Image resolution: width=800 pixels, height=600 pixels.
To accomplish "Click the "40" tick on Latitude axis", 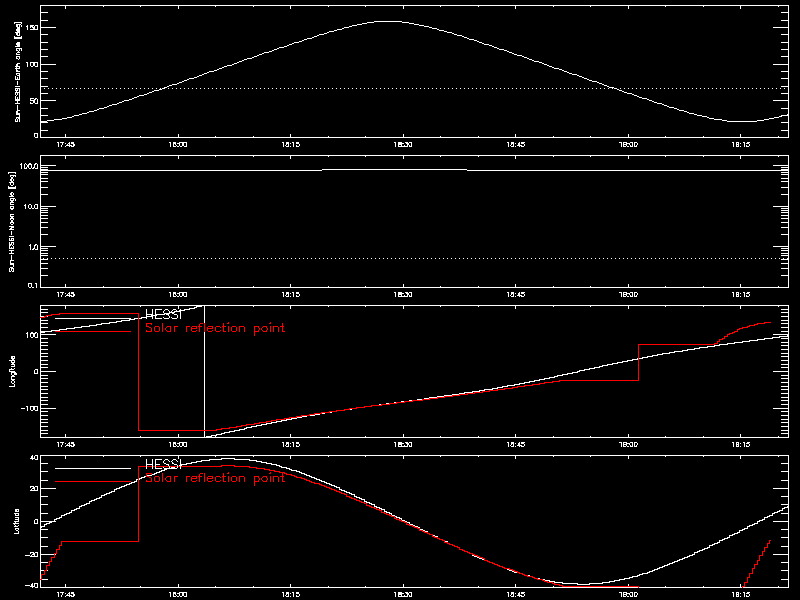I will click(34, 458).
